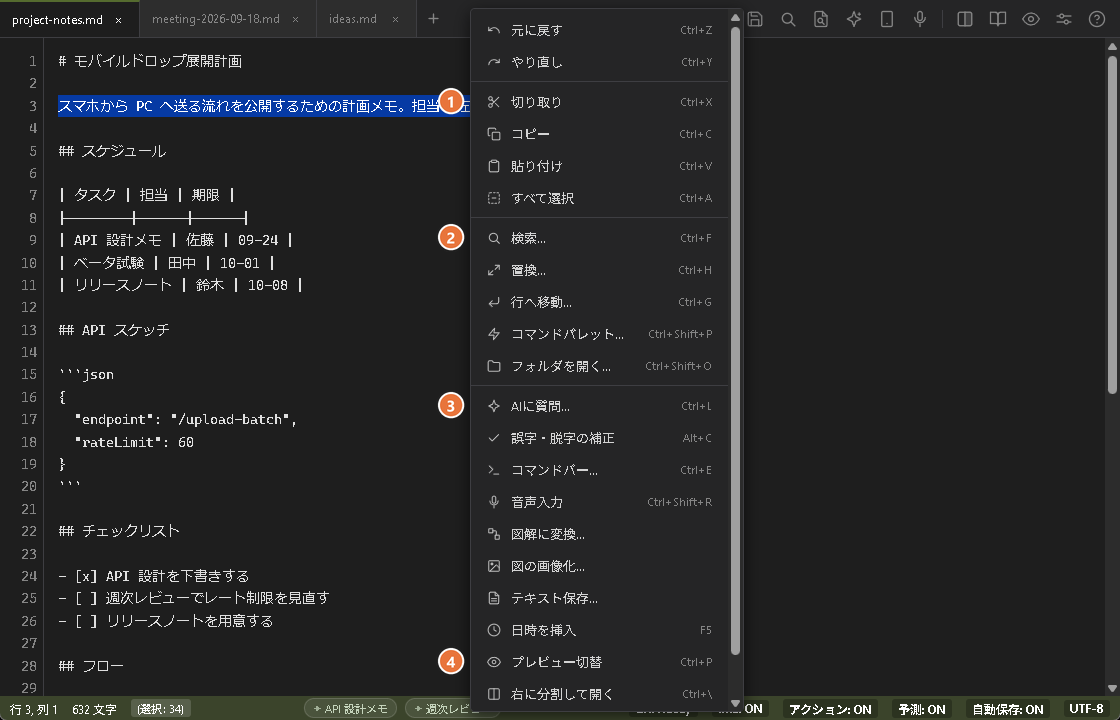Click table row リリースノート | 鈴木 | 10-08
This screenshot has height=720, width=1120.
pyautogui.click(x=181, y=285)
